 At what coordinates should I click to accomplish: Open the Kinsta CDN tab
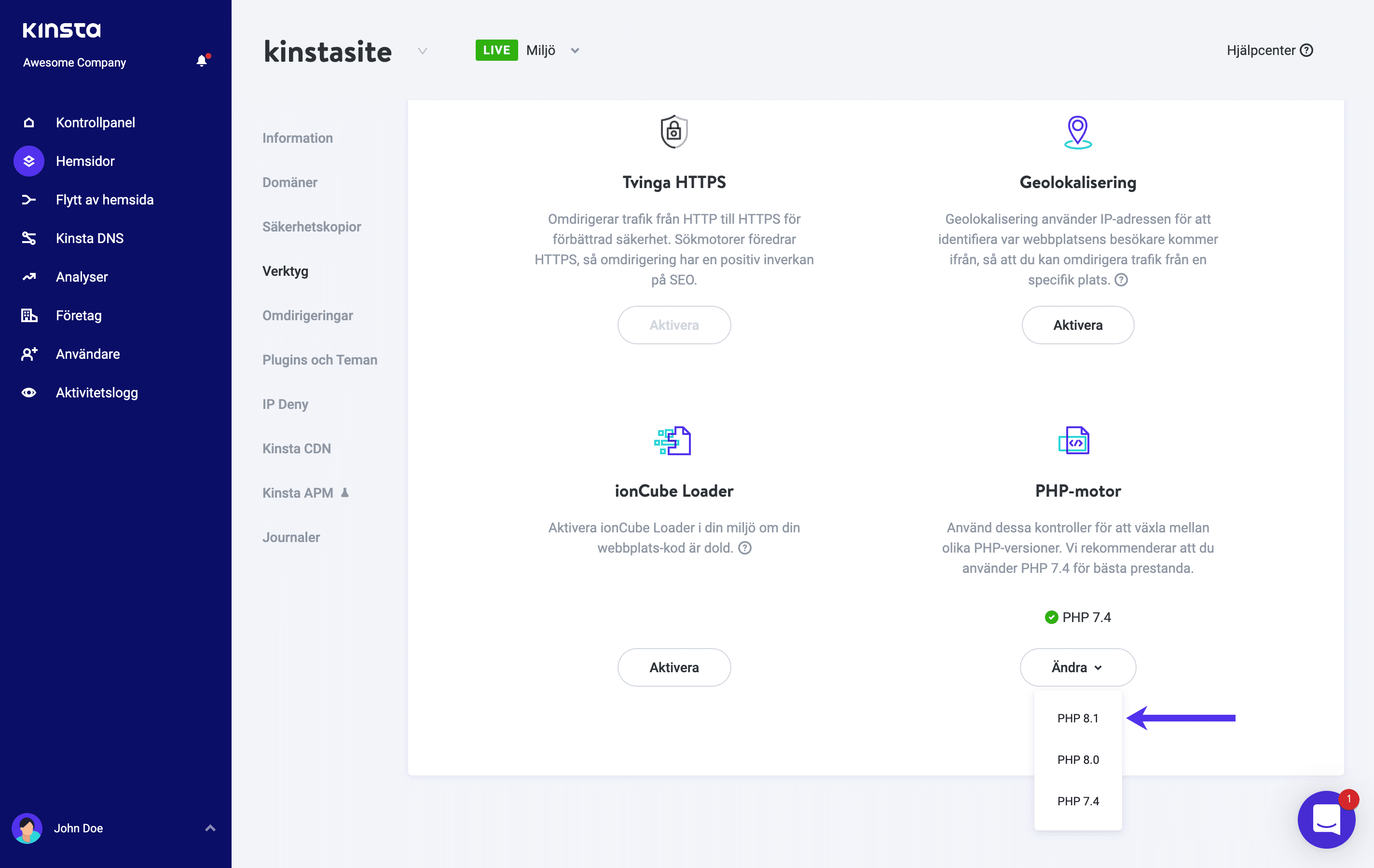pyautogui.click(x=296, y=449)
